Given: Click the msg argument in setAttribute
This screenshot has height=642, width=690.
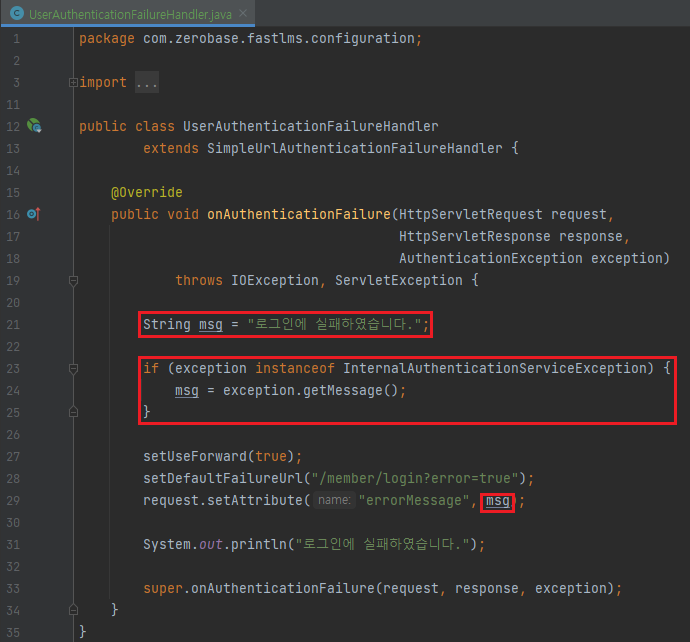Looking at the screenshot, I should pos(498,501).
